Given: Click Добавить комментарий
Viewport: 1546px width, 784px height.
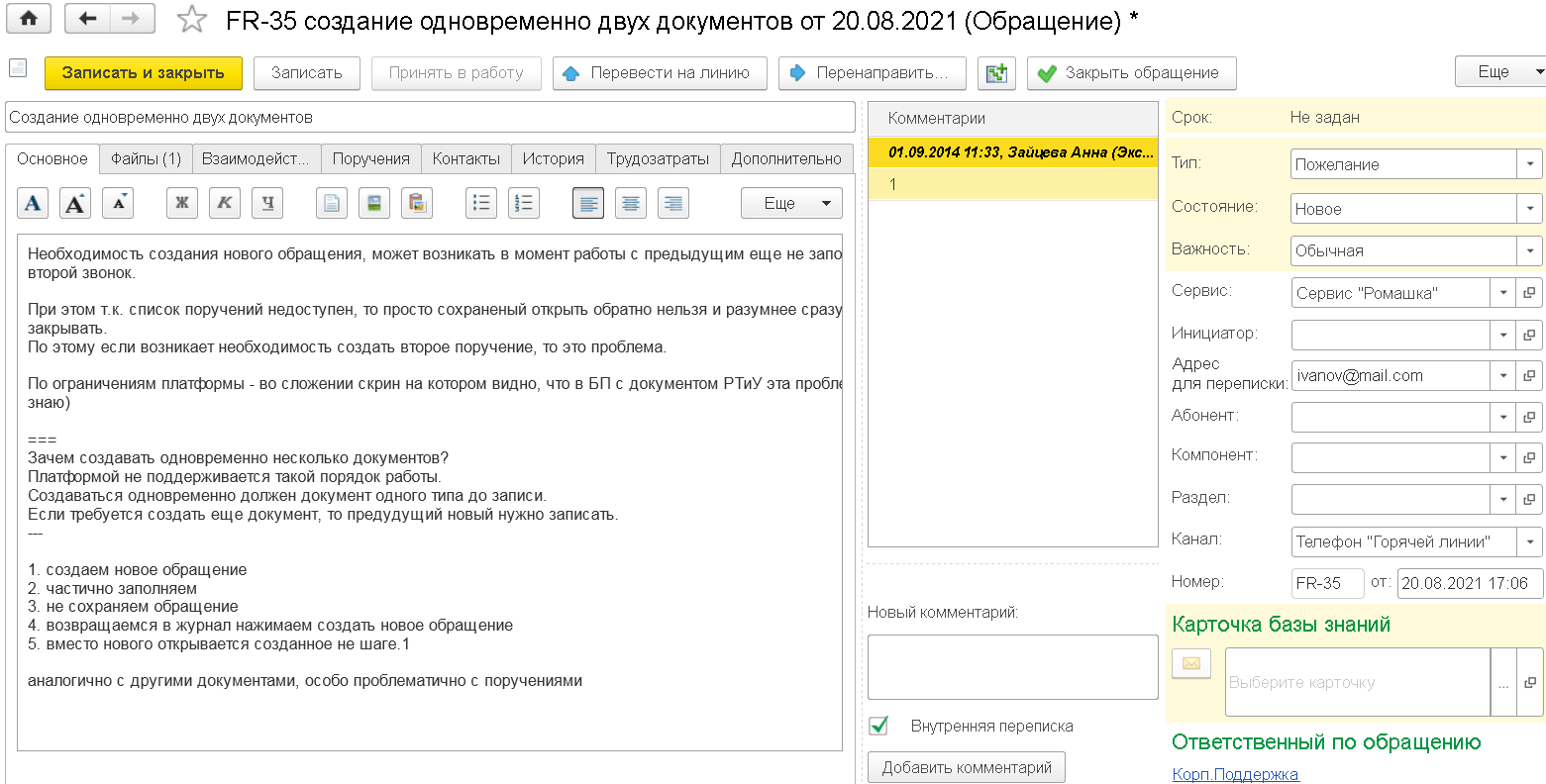Looking at the screenshot, I should (x=967, y=767).
